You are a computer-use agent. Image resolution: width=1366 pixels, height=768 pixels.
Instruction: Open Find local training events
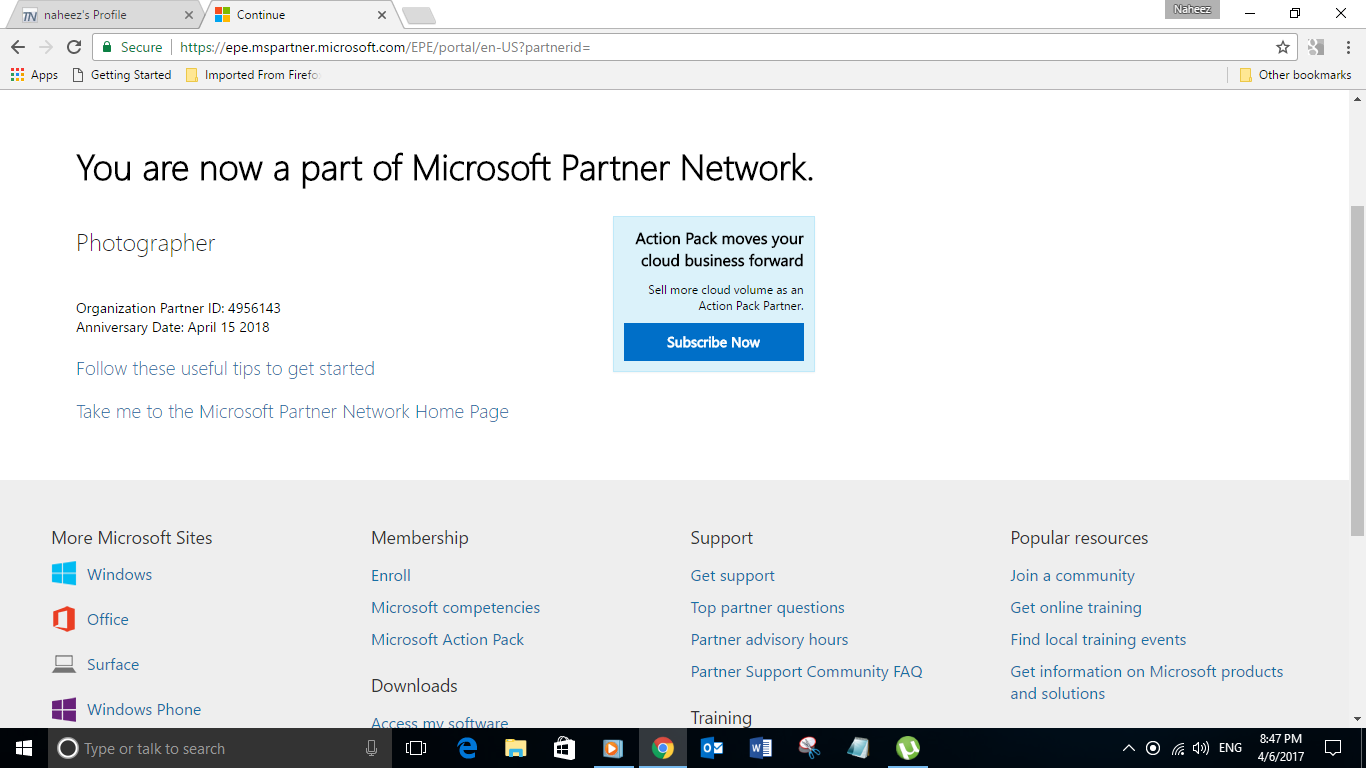(x=1098, y=640)
